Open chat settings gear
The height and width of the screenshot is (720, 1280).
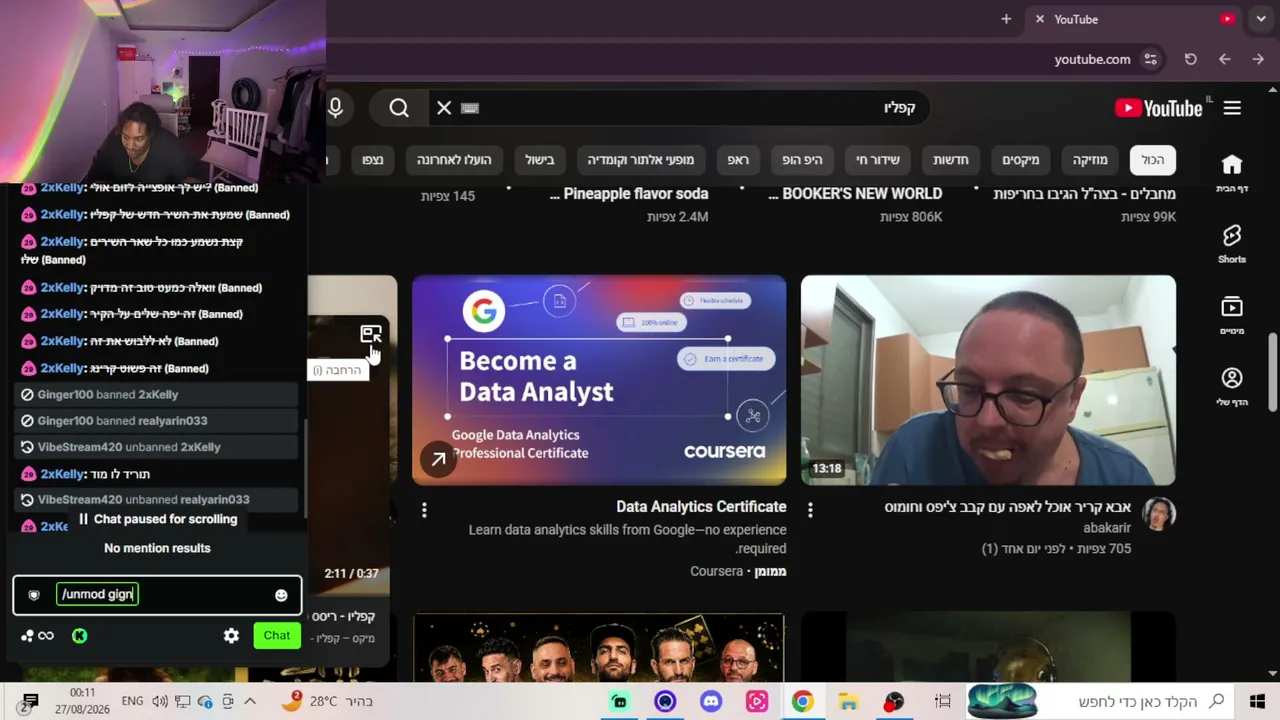tap(231, 636)
